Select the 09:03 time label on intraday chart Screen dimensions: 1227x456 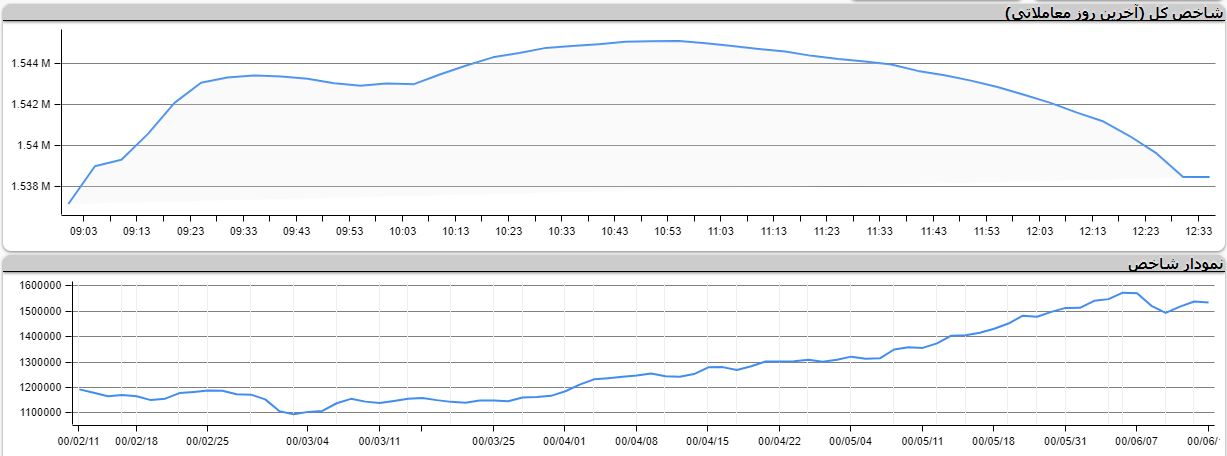tap(83, 231)
